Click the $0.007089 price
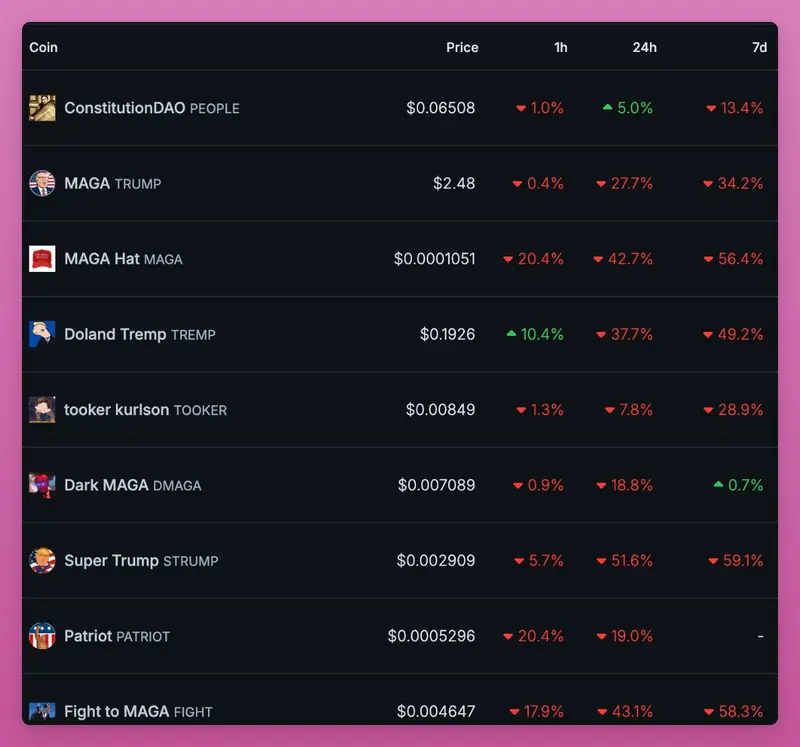Screen dimensions: 800x747 (436, 485)
